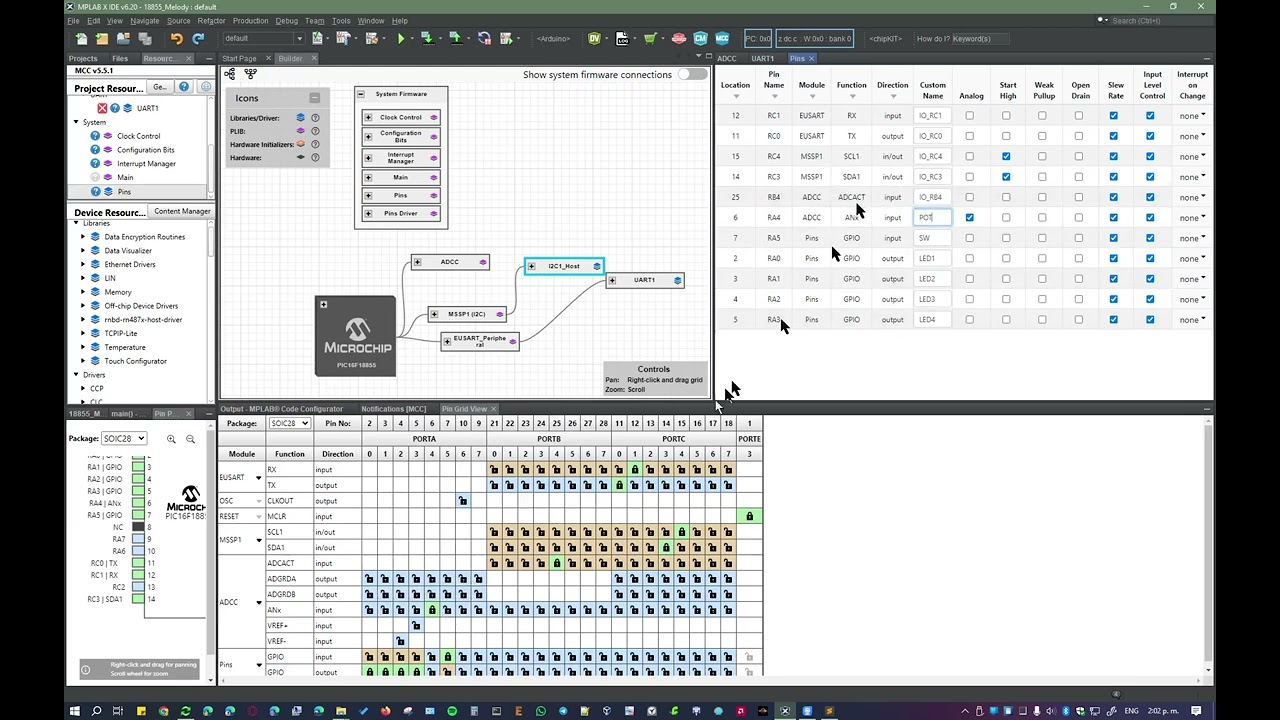Select the Memory library in Device Resources
Image resolution: width=1280 pixels, height=720 pixels.
[118, 292]
